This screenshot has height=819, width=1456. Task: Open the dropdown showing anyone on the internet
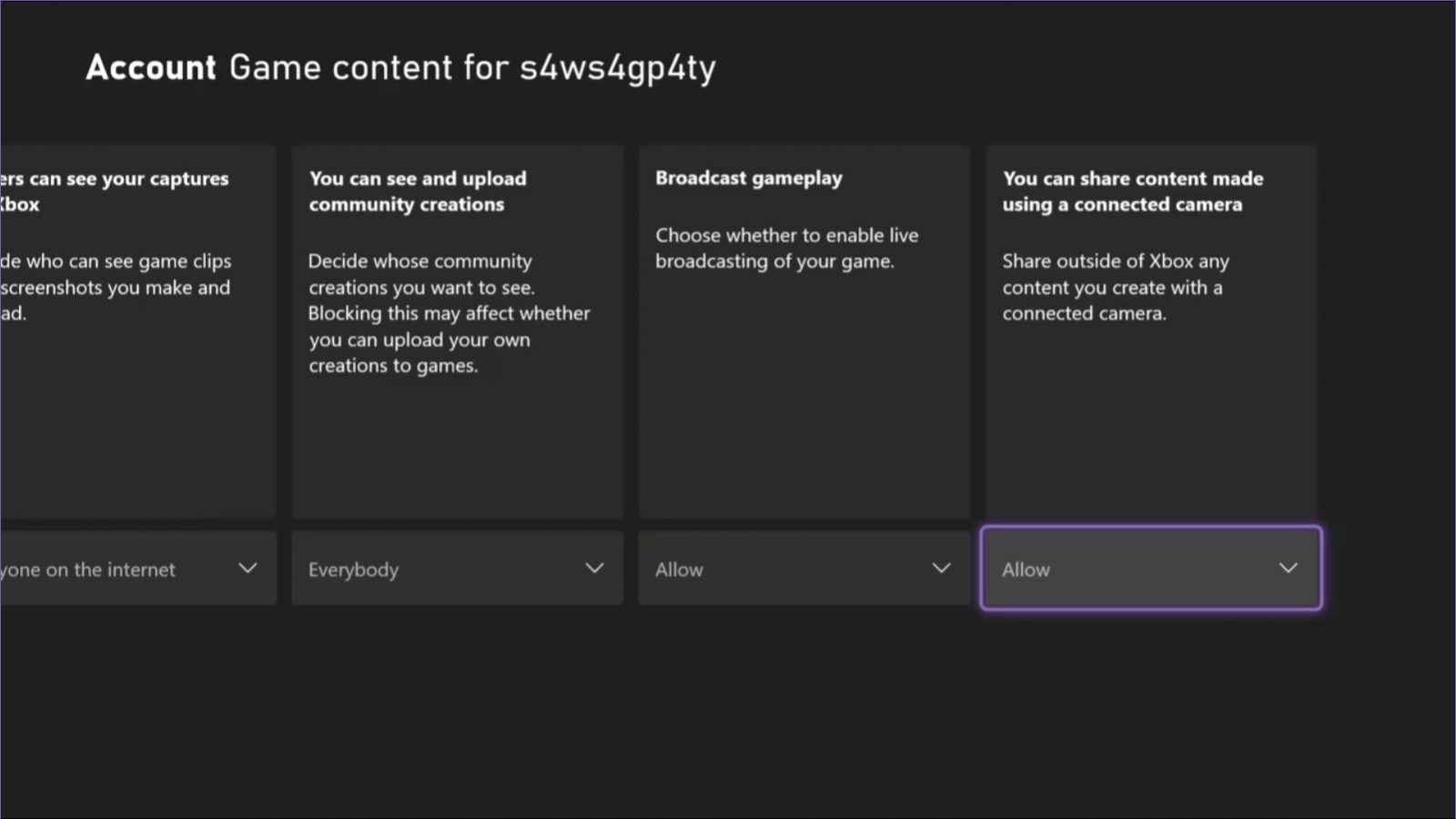[x=136, y=568]
